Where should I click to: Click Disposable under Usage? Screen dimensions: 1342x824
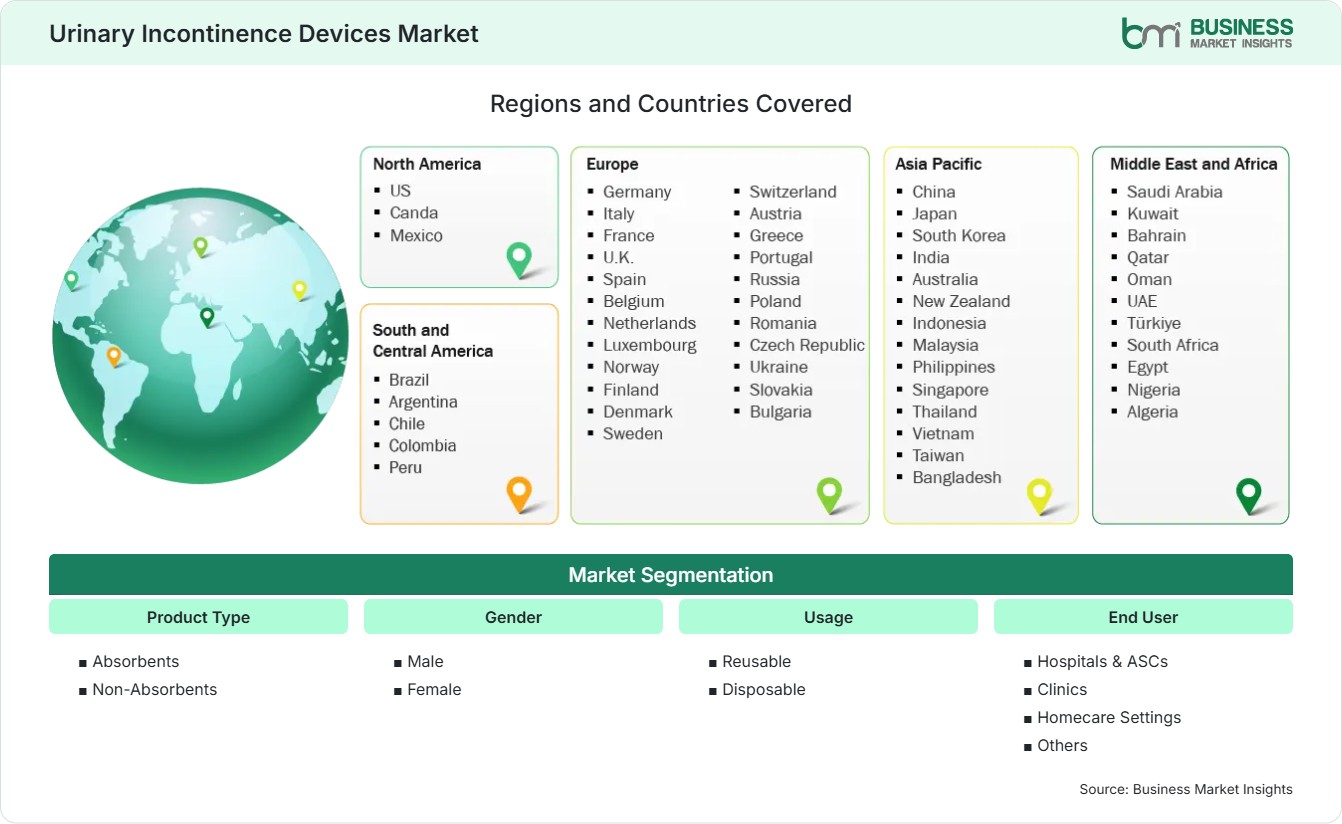tap(764, 689)
